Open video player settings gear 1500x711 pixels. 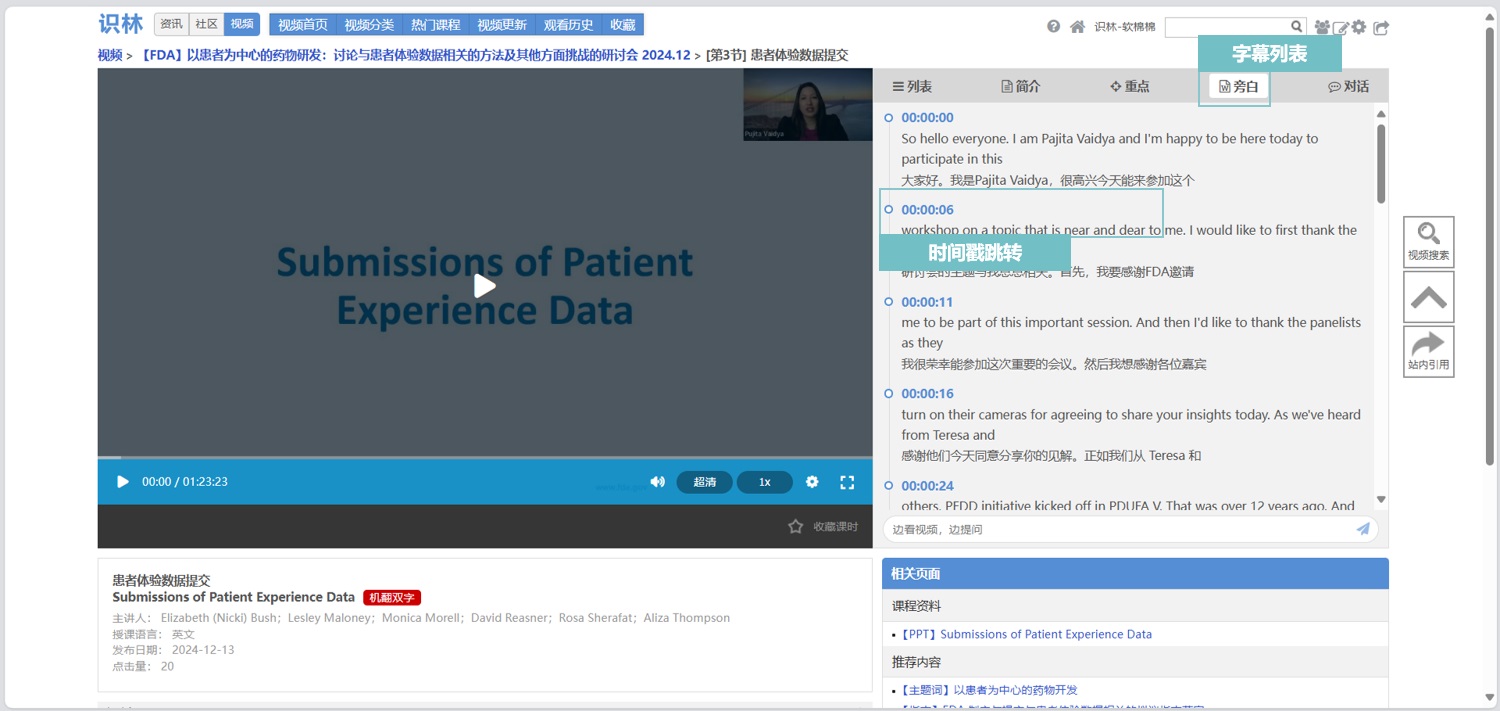[x=812, y=482]
